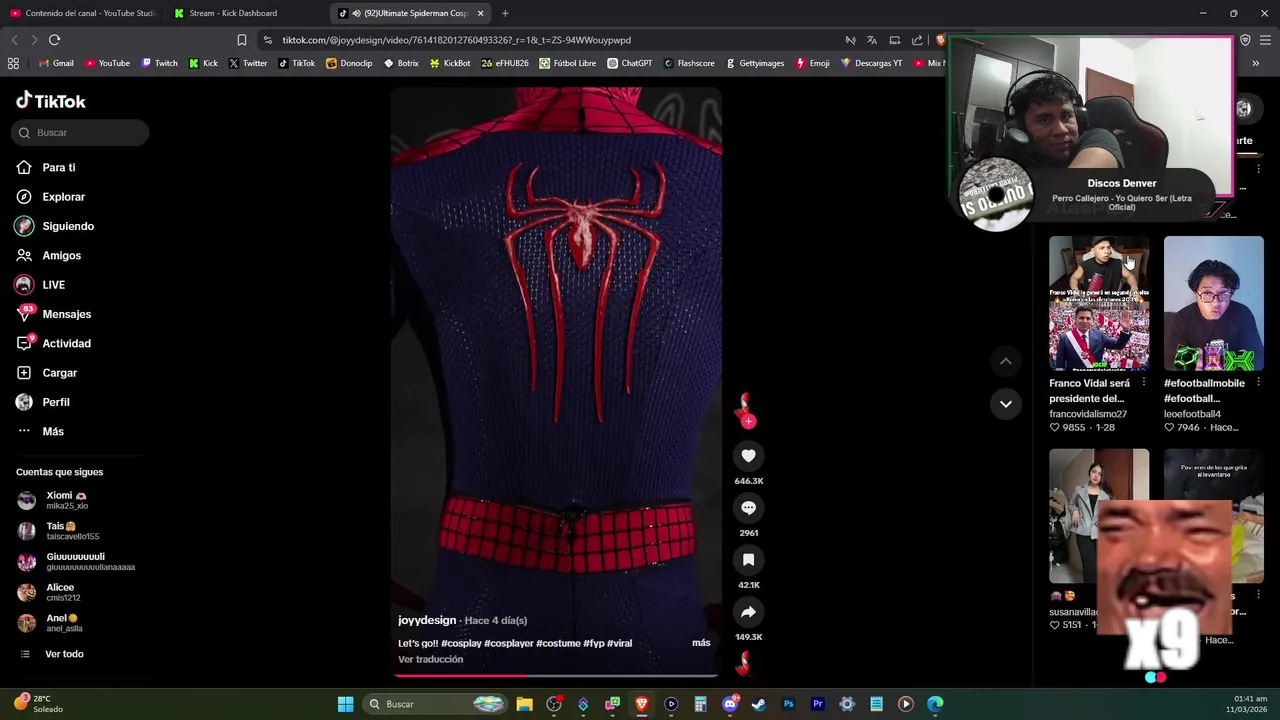Open the ChatGPT bookmark
1280x720 pixels.
(629, 63)
